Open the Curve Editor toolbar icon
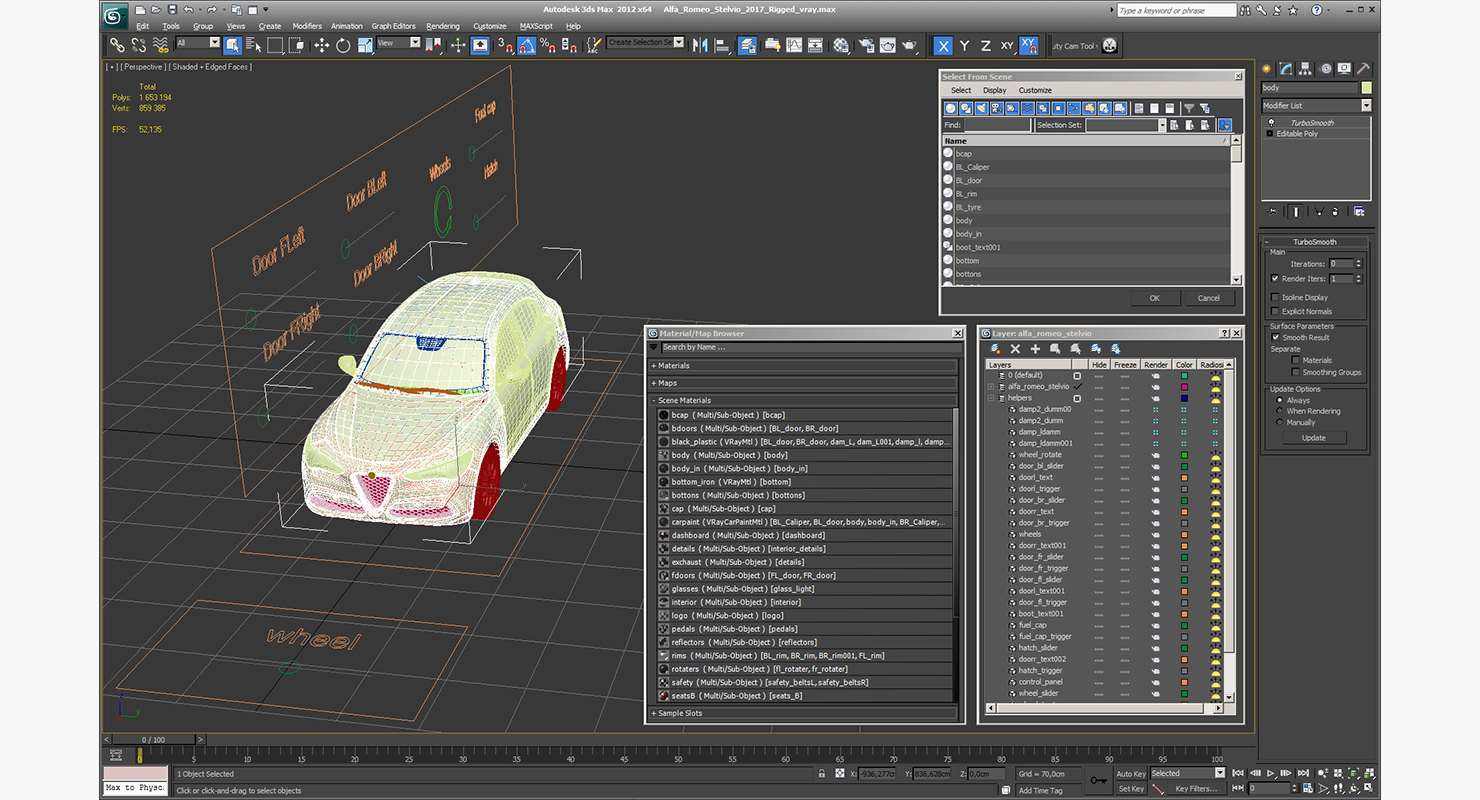Screen dimensions: 1480x800 (794, 45)
